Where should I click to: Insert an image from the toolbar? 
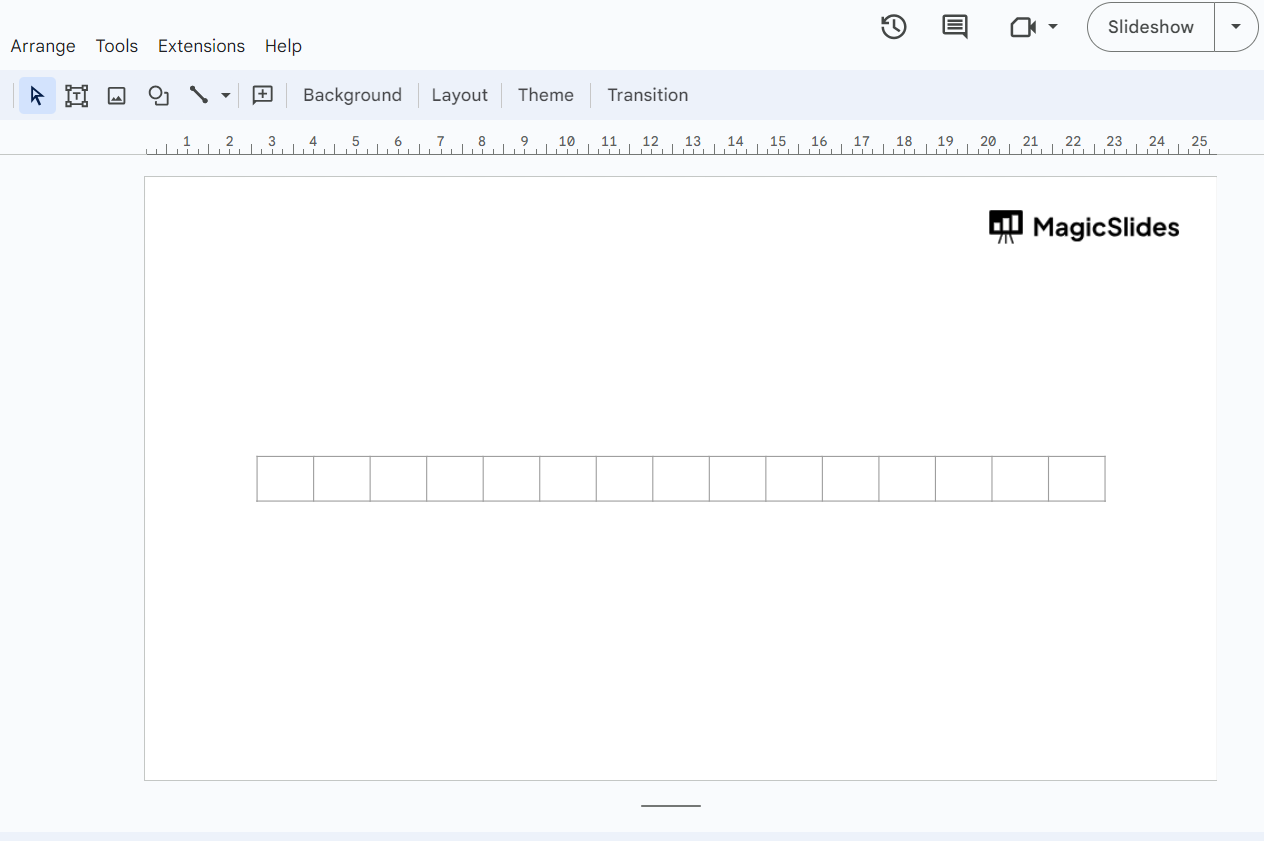click(x=117, y=95)
